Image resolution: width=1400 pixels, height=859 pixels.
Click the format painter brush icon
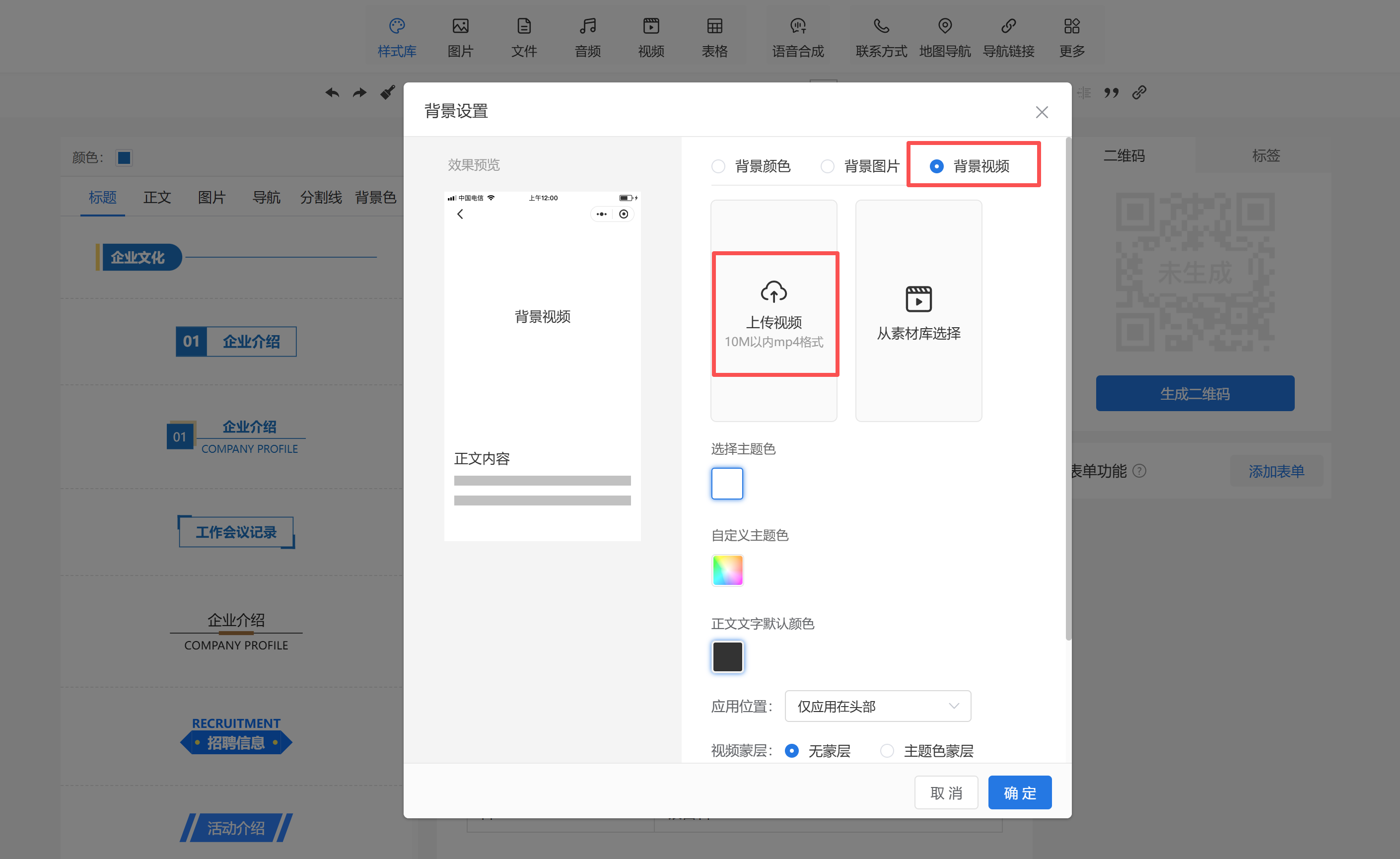pos(388,93)
